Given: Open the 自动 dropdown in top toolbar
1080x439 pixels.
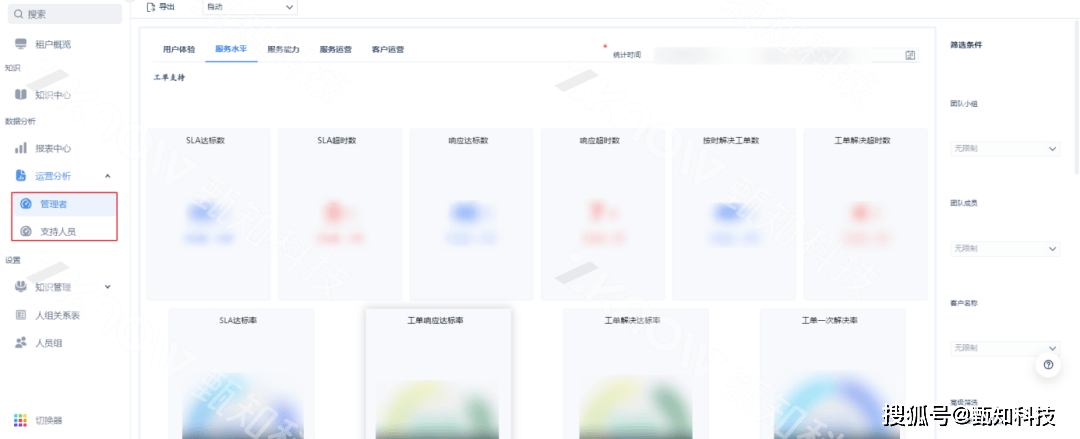Looking at the screenshot, I should (x=250, y=7).
